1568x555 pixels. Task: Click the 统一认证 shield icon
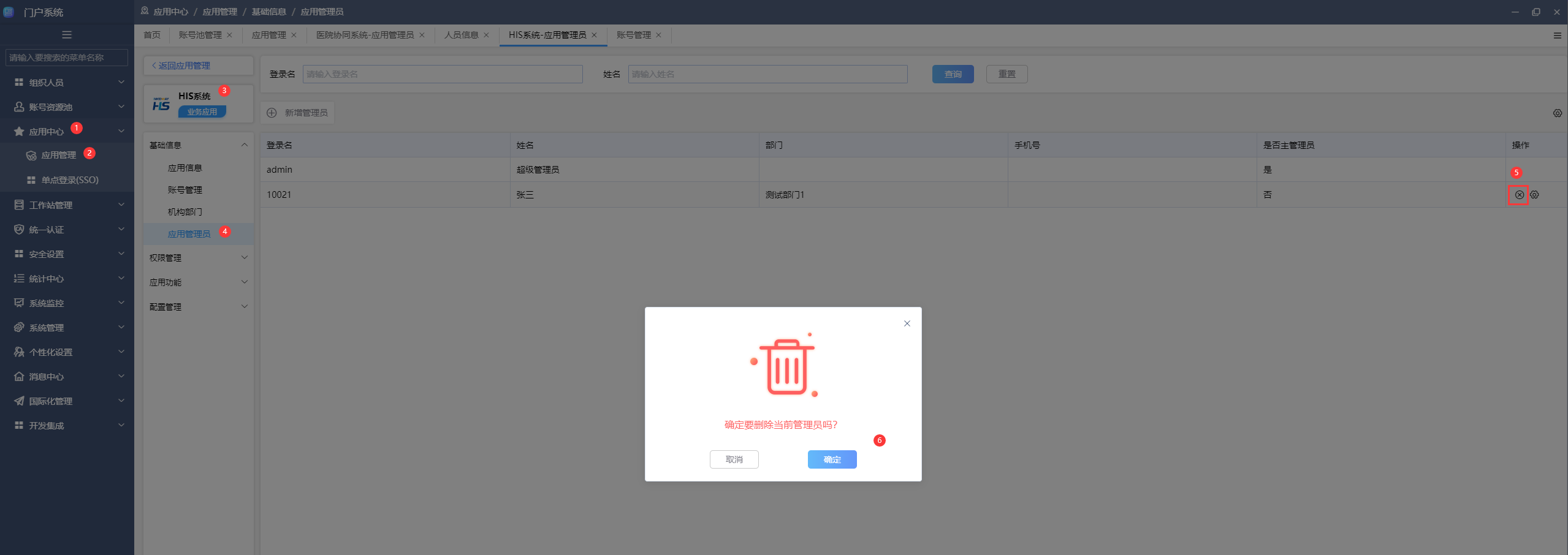click(19, 229)
